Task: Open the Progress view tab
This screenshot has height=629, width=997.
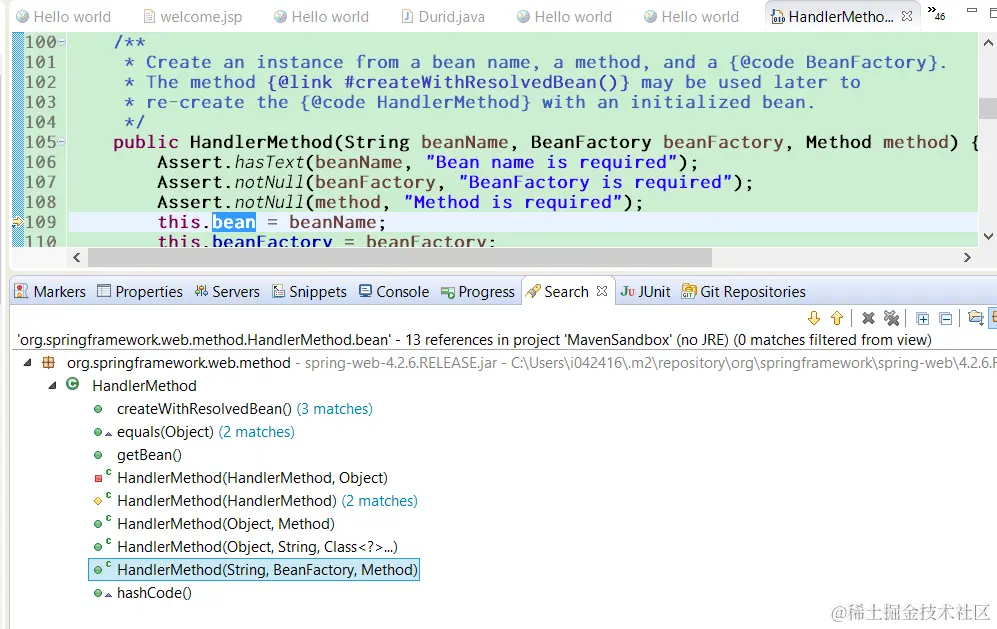Action: click(x=478, y=291)
